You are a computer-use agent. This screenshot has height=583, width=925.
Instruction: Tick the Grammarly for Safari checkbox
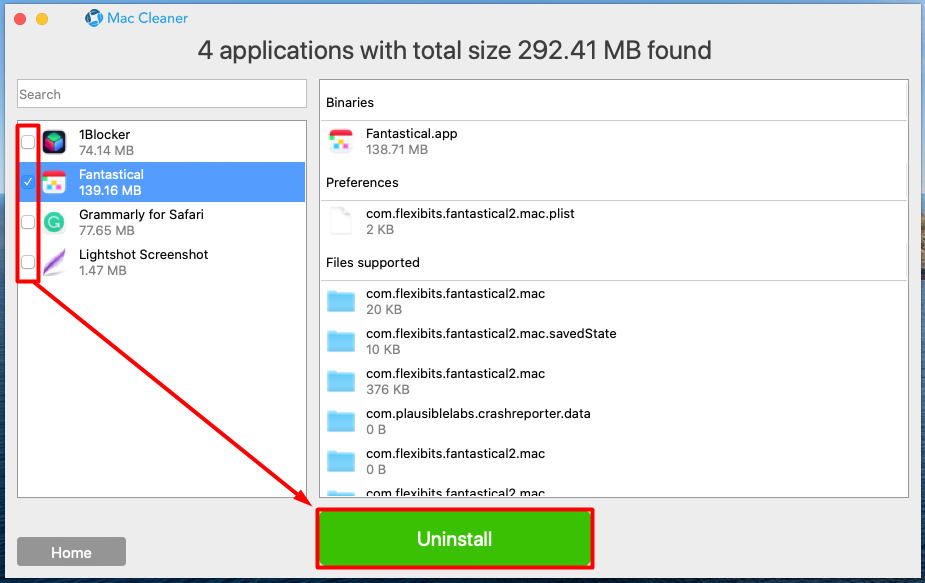28,222
